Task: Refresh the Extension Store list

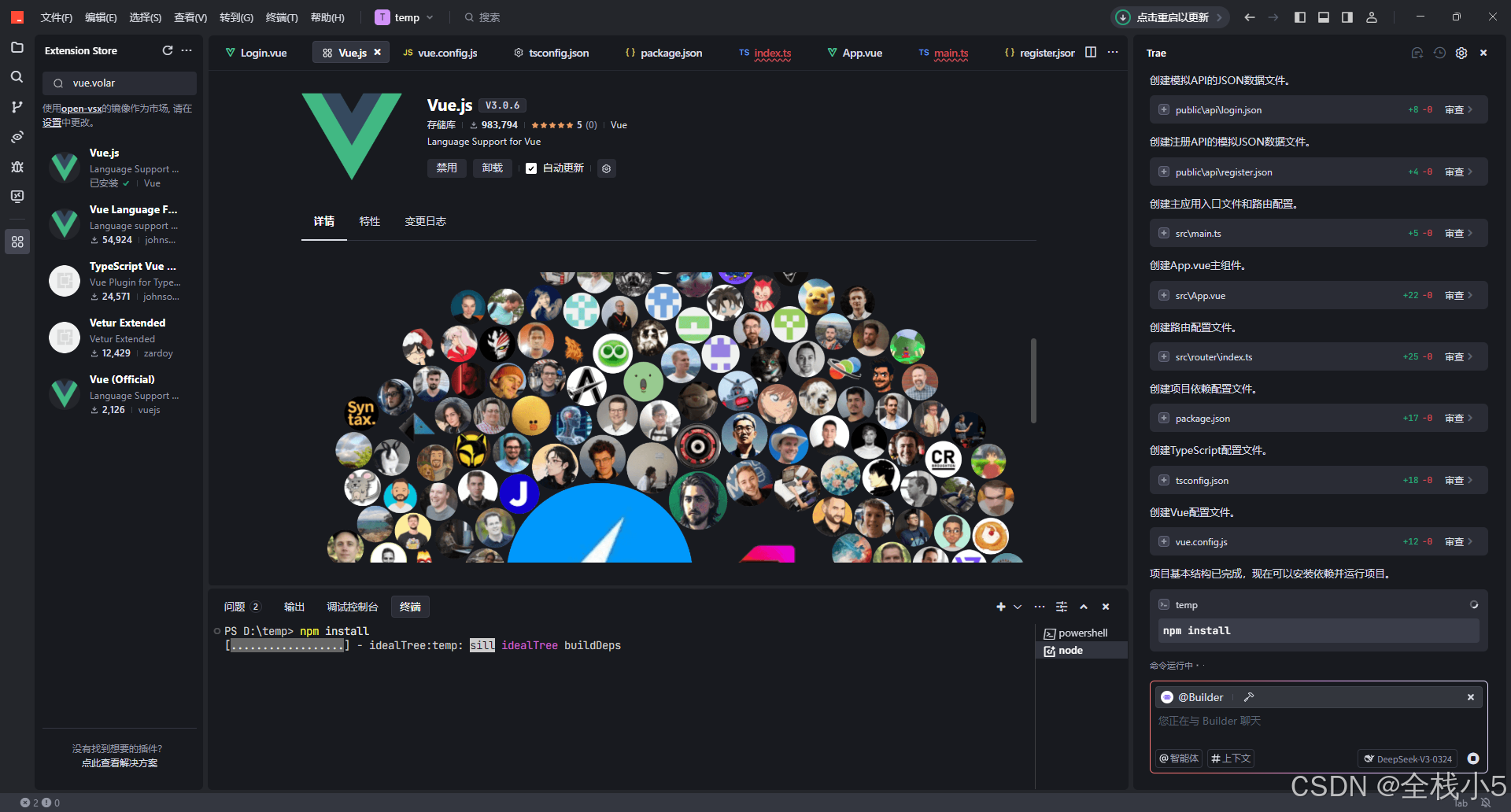Action: [x=168, y=50]
